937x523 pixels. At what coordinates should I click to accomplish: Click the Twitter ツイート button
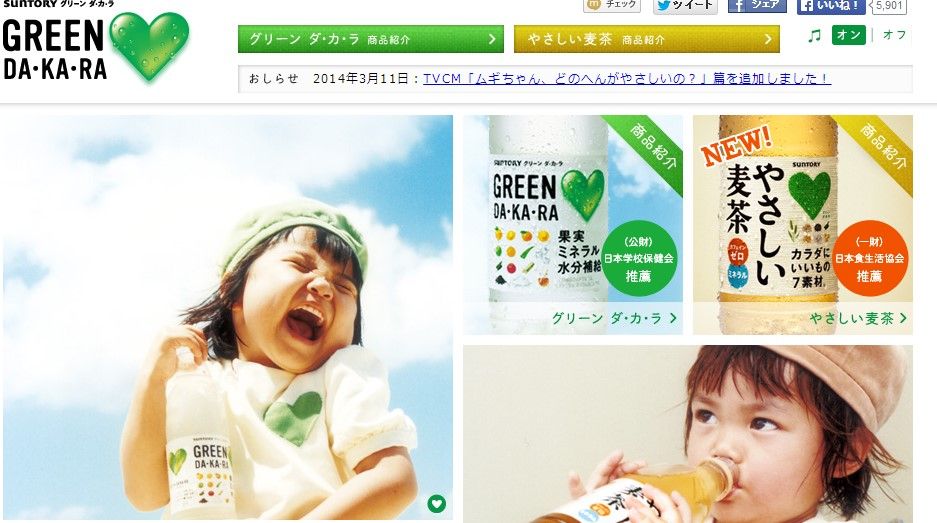point(685,6)
